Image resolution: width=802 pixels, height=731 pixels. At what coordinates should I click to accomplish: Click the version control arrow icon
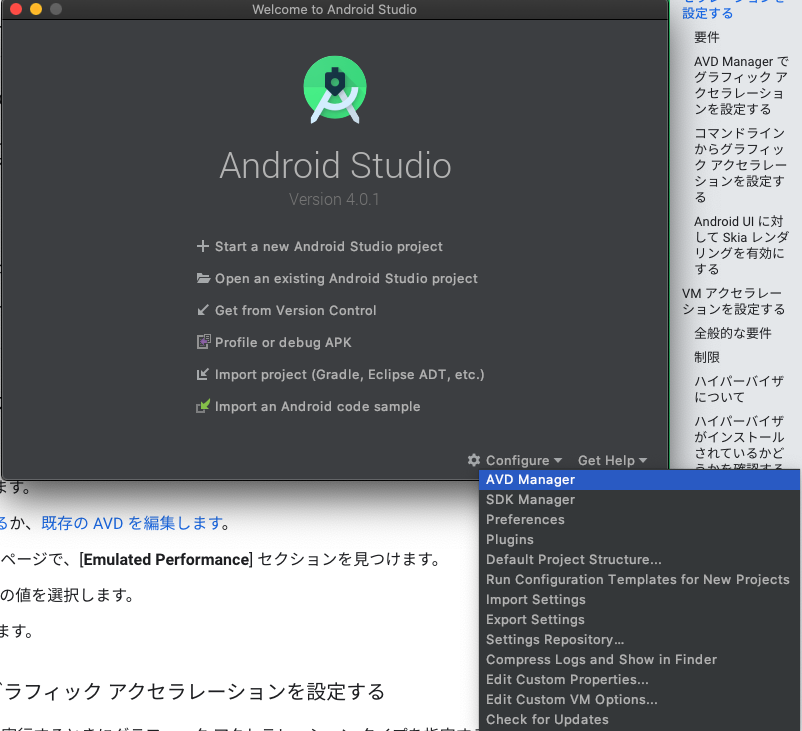pos(203,310)
